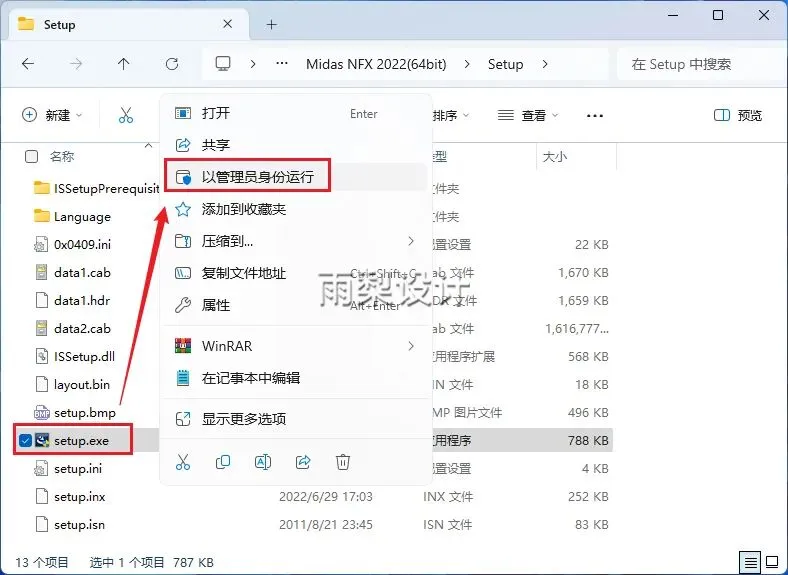Click the forward navigation arrow
The image size is (788, 575).
[76, 64]
